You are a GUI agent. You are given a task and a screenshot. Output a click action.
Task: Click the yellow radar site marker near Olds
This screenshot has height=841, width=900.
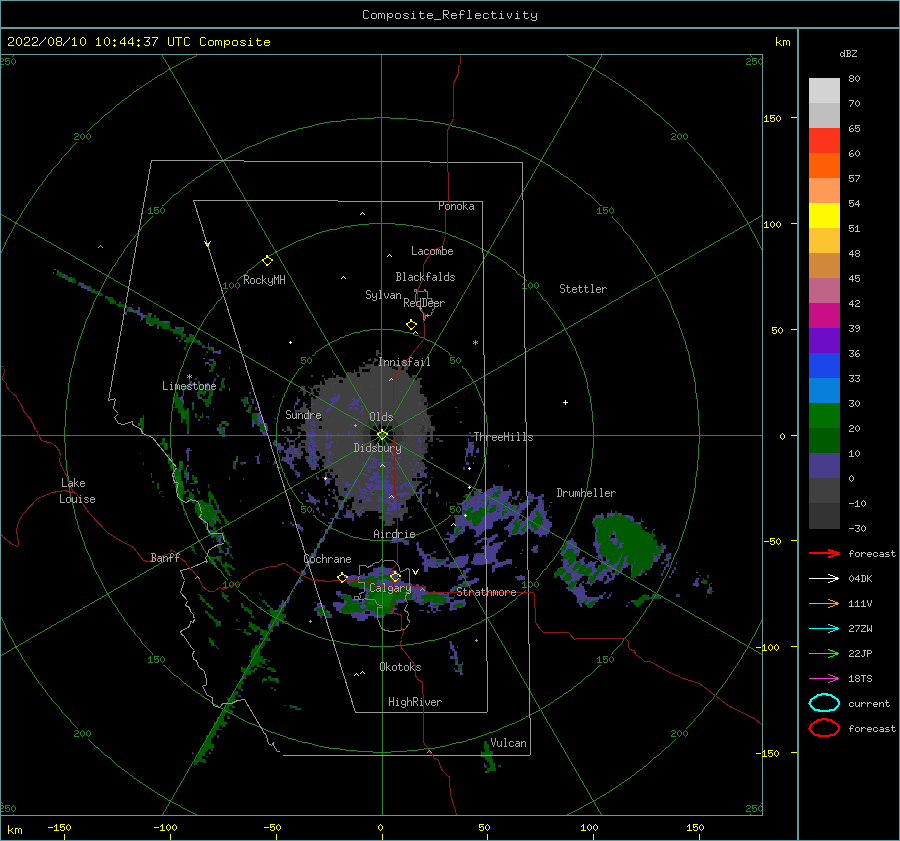tap(382, 435)
